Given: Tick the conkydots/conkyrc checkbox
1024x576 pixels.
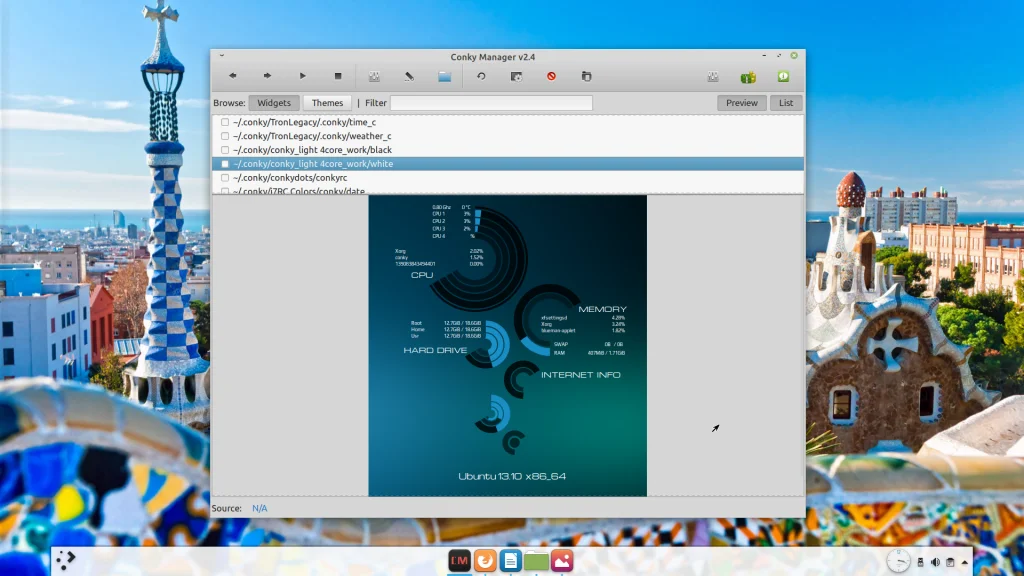Looking at the screenshot, I should (x=225, y=178).
